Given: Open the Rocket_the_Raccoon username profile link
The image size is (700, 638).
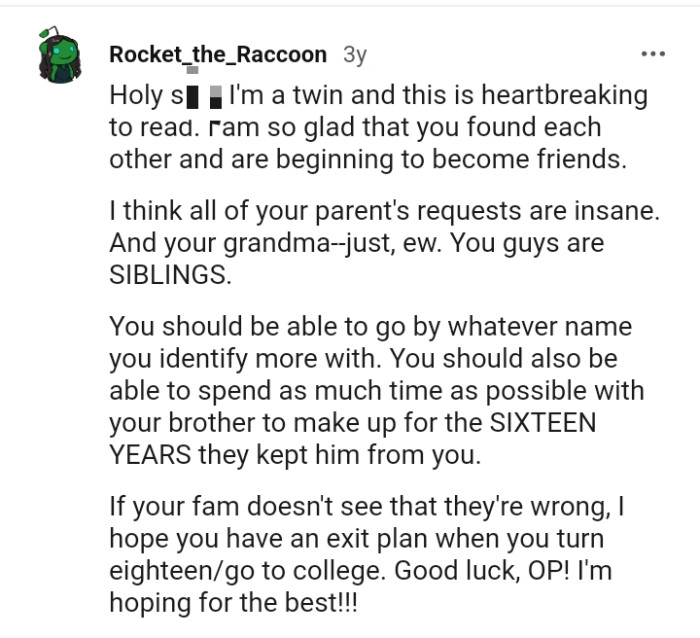Looking at the screenshot, I should 218,54.
